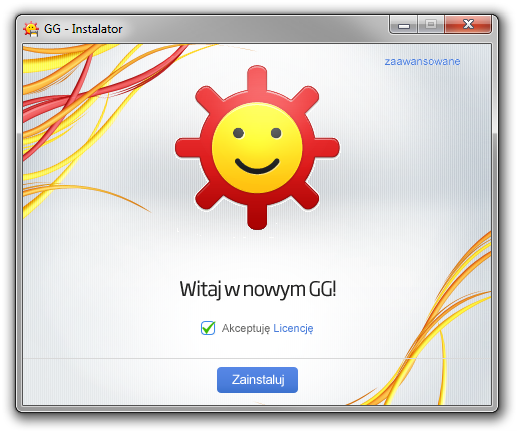Click the disabled maximize button
Screen dimensions: 519x431
pos(431,24)
